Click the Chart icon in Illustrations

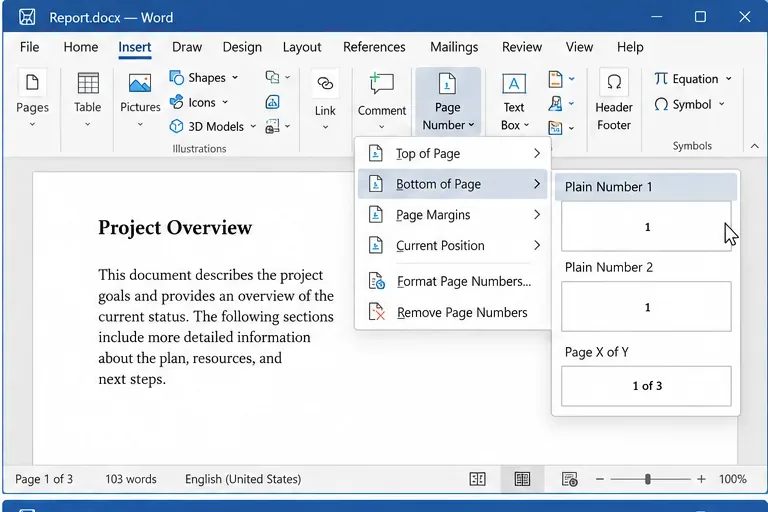tap(272, 102)
